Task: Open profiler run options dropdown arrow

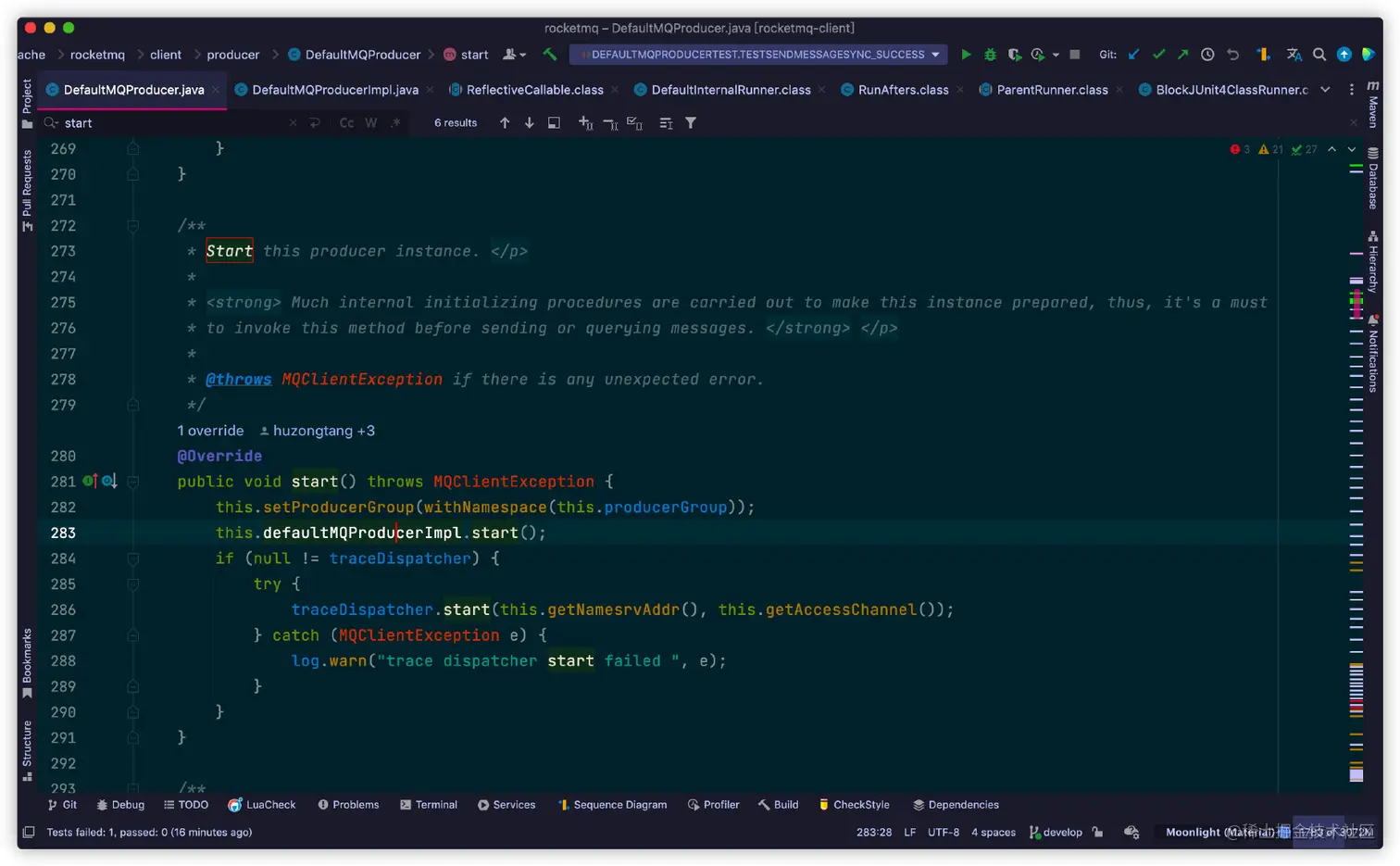Action: (1056, 55)
